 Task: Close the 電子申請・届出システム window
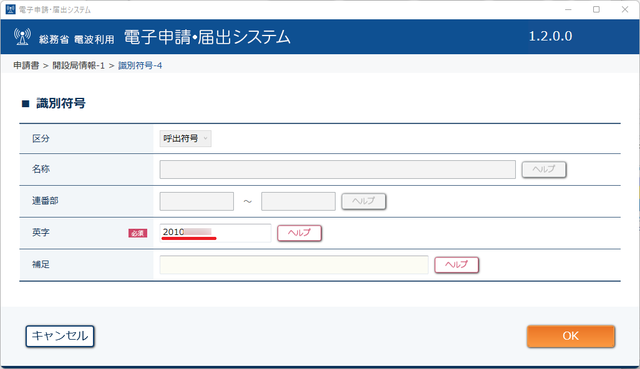pyautogui.click(x=625, y=9)
